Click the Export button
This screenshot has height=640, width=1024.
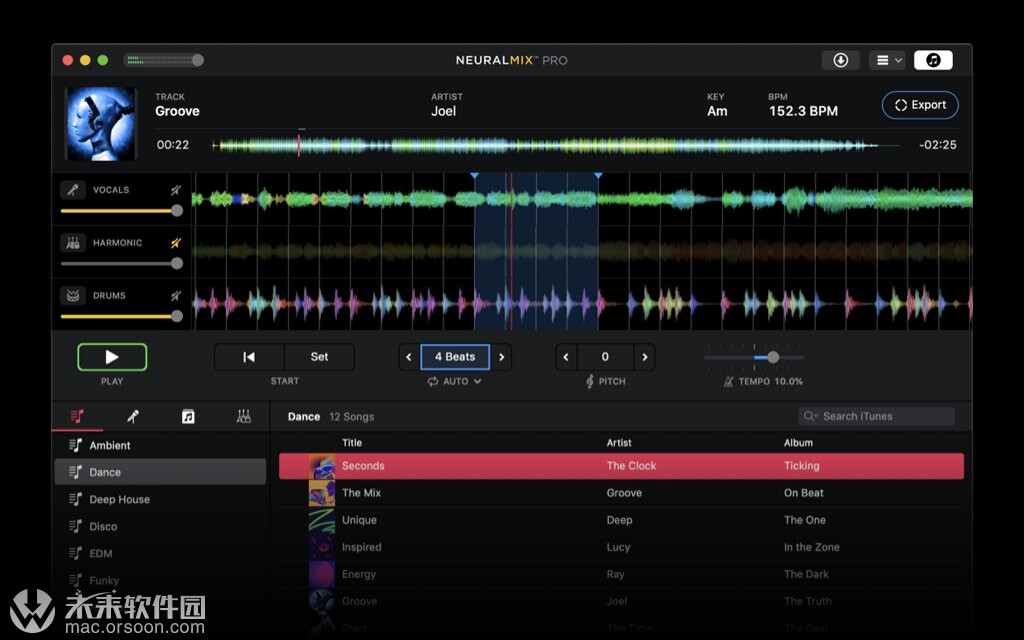(920, 105)
